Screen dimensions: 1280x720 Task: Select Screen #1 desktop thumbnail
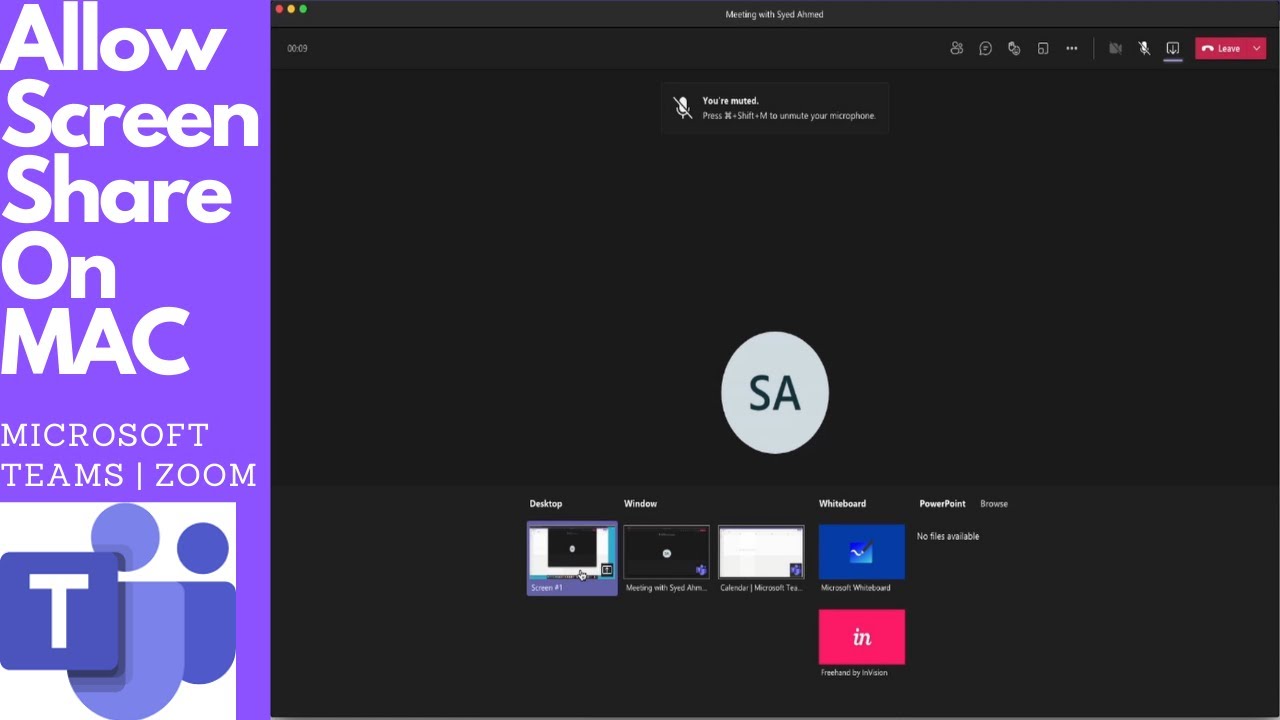tap(572, 558)
